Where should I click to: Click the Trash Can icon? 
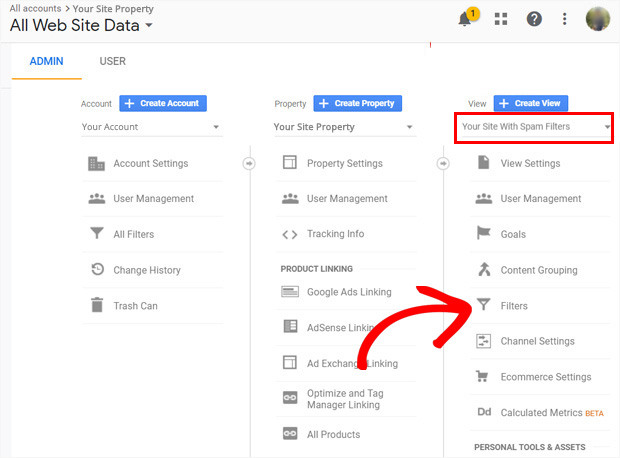pos(97,306)
